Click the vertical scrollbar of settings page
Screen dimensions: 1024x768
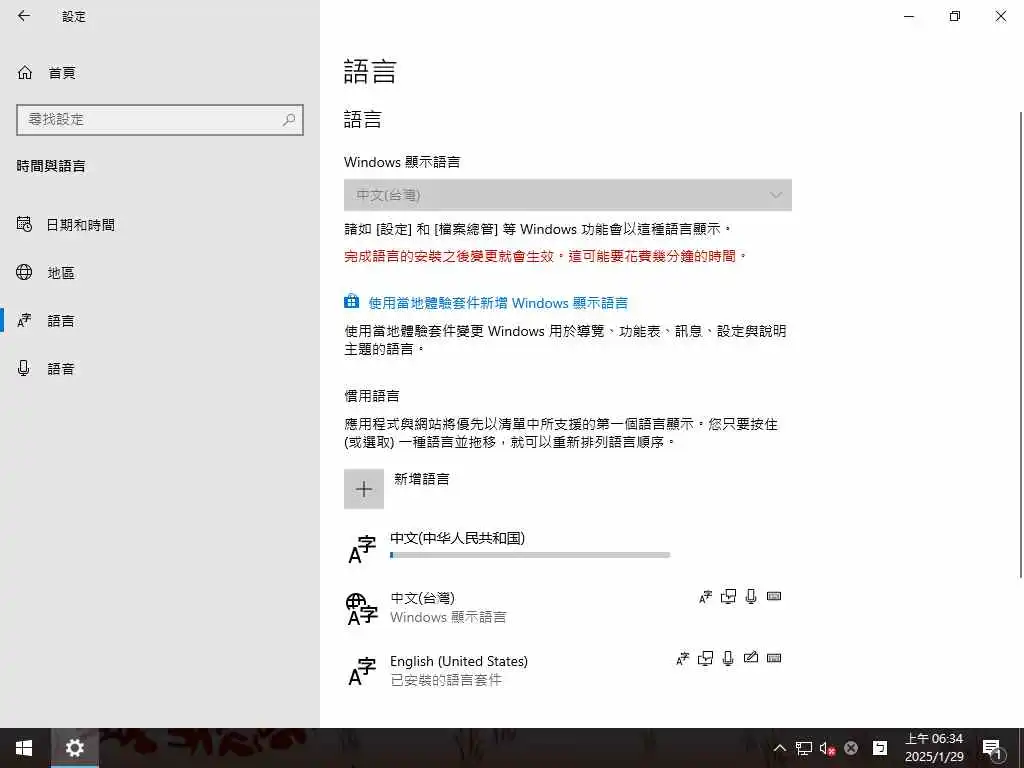[1020, 345]
